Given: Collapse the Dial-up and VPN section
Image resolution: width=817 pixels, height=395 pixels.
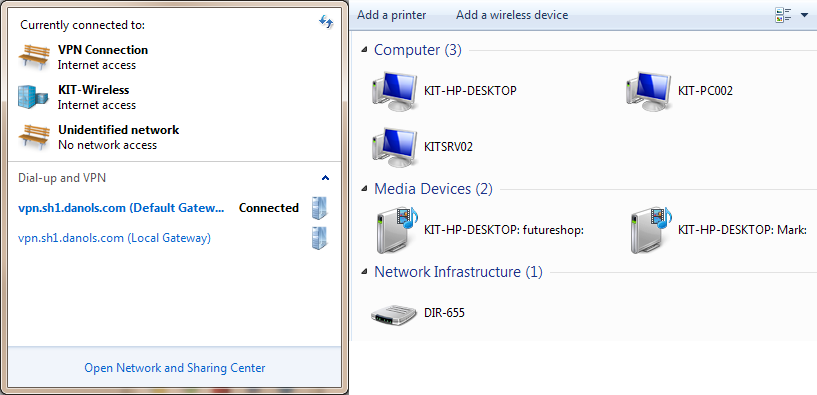Looking at the screenshot, I should point(326,178).
